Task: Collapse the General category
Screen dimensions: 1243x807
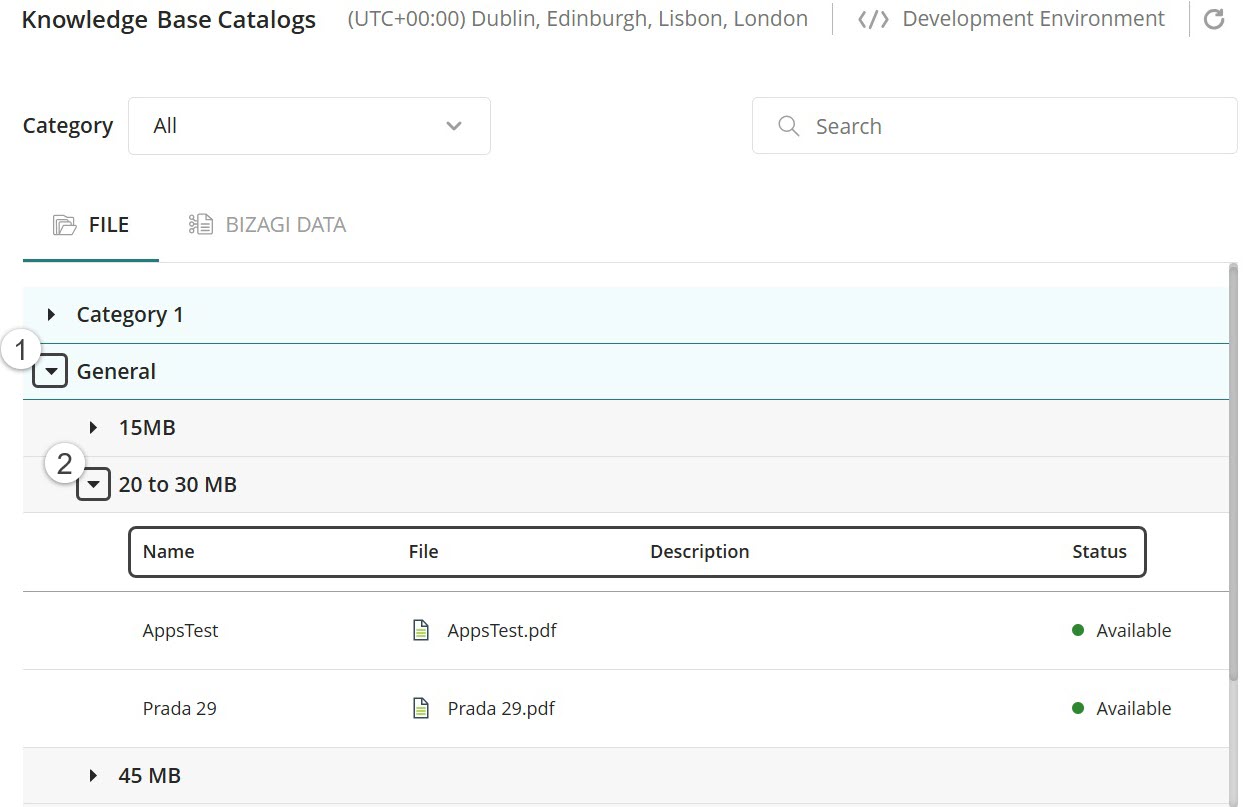Action: pos(49,370)
